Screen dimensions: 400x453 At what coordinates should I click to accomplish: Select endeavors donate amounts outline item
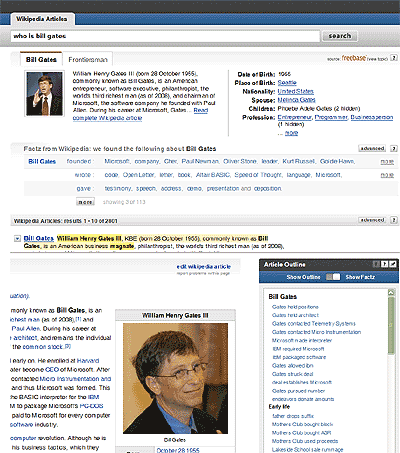303,399
